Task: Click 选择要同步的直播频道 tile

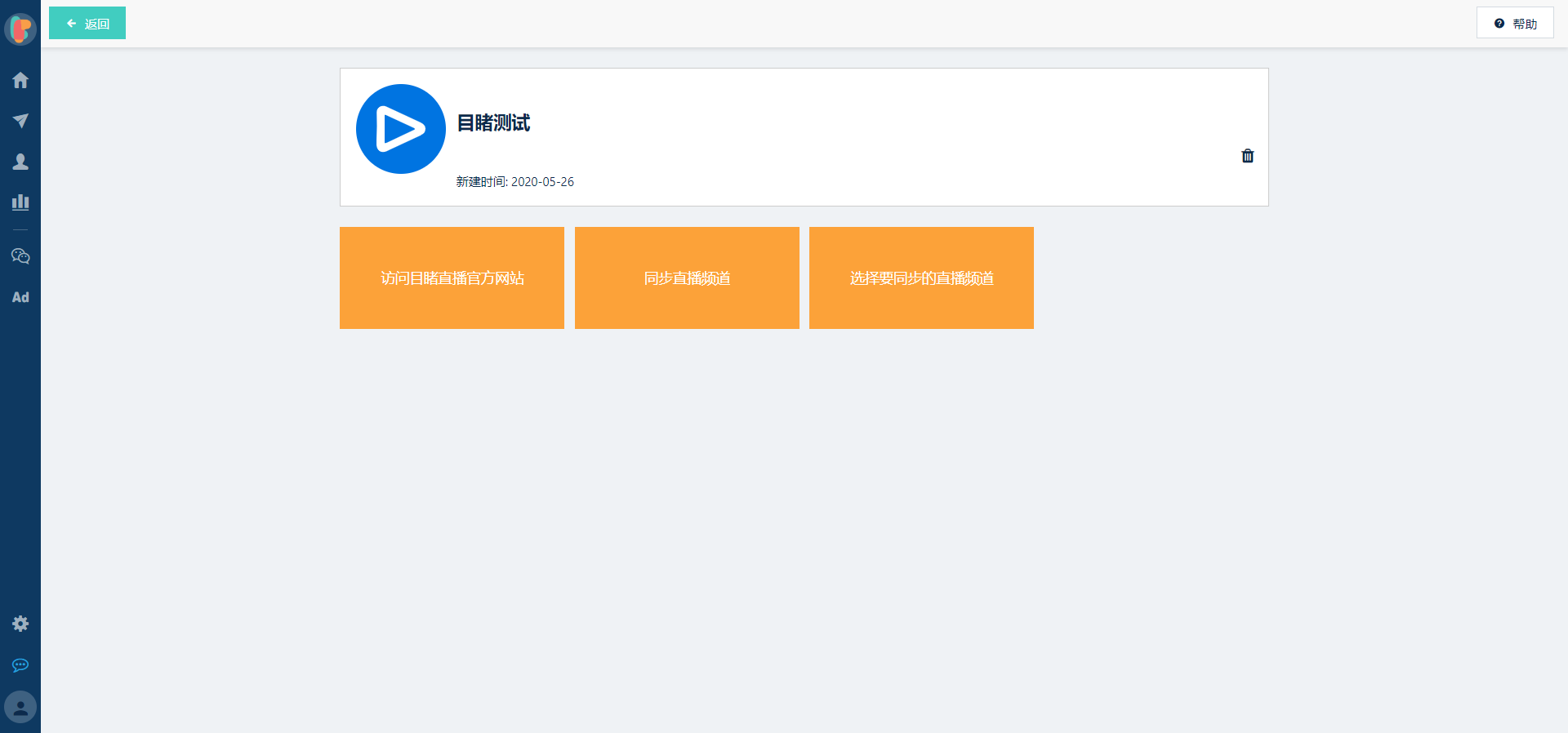Action: pyautogui.click(x=921, y=278)
